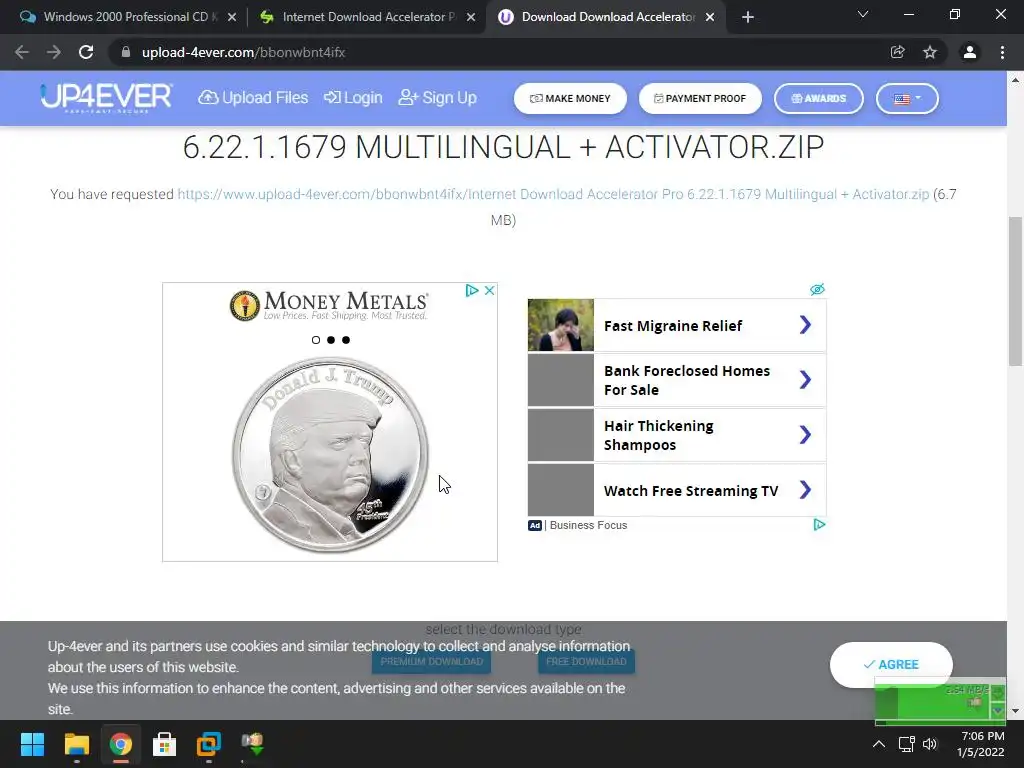Screen dimensions: 1024x768
Task: Click the requested file download URL link
Action: 553,194
